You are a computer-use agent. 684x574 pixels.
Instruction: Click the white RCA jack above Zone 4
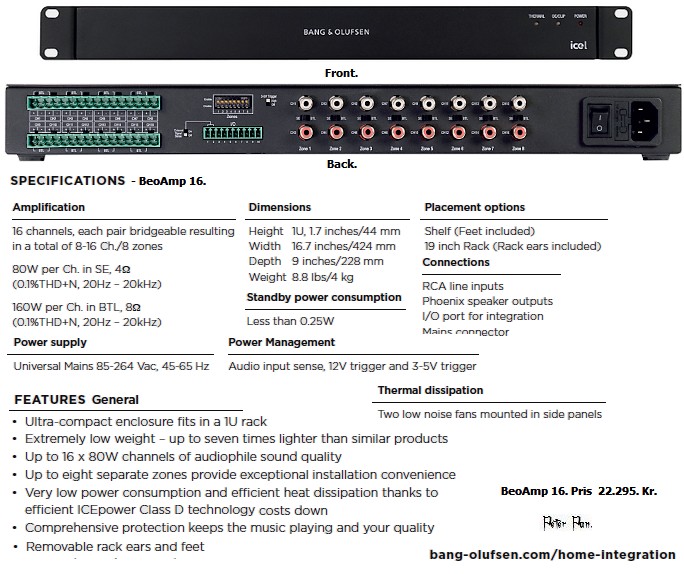(397, 103)
